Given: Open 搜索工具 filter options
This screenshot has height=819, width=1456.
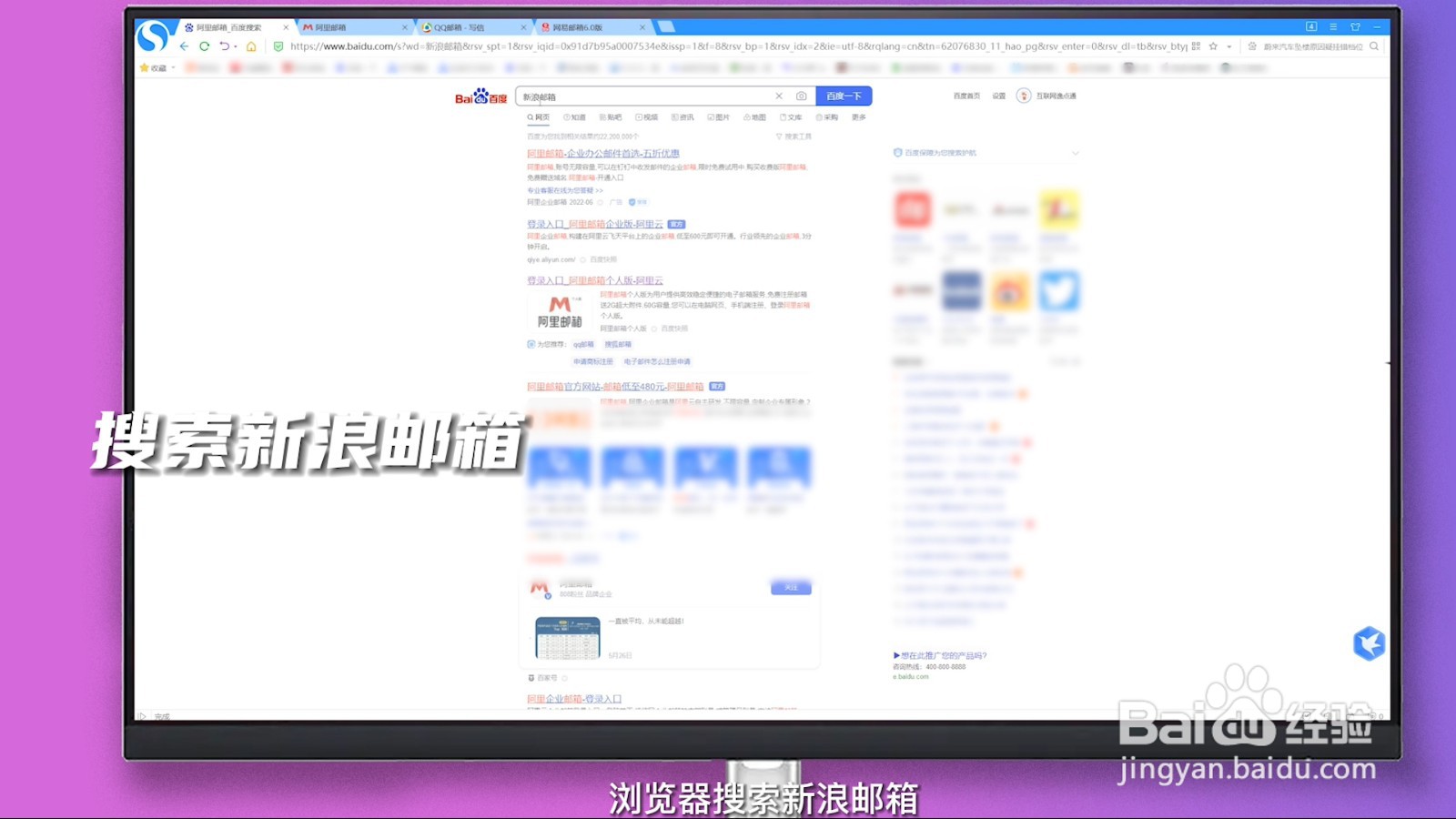Looking at the screenshot, I should [794, 136].
